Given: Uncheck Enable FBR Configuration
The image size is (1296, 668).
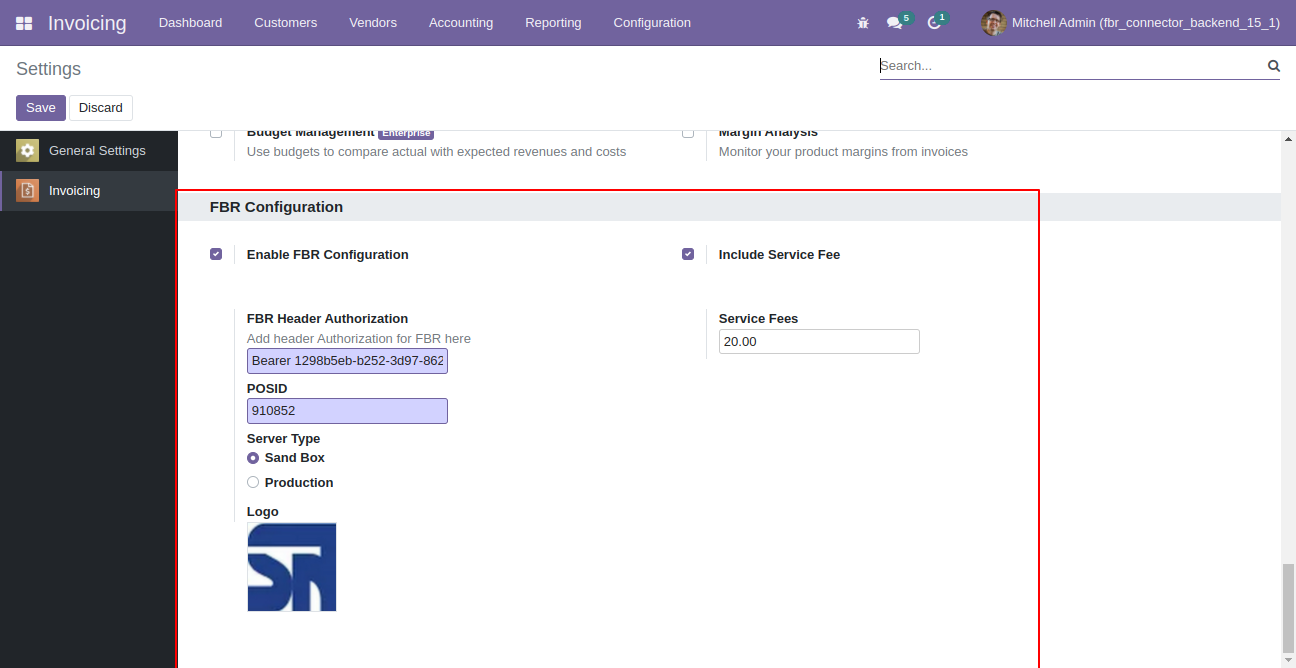Looking at the screenshot, I should tap(216, 254).
